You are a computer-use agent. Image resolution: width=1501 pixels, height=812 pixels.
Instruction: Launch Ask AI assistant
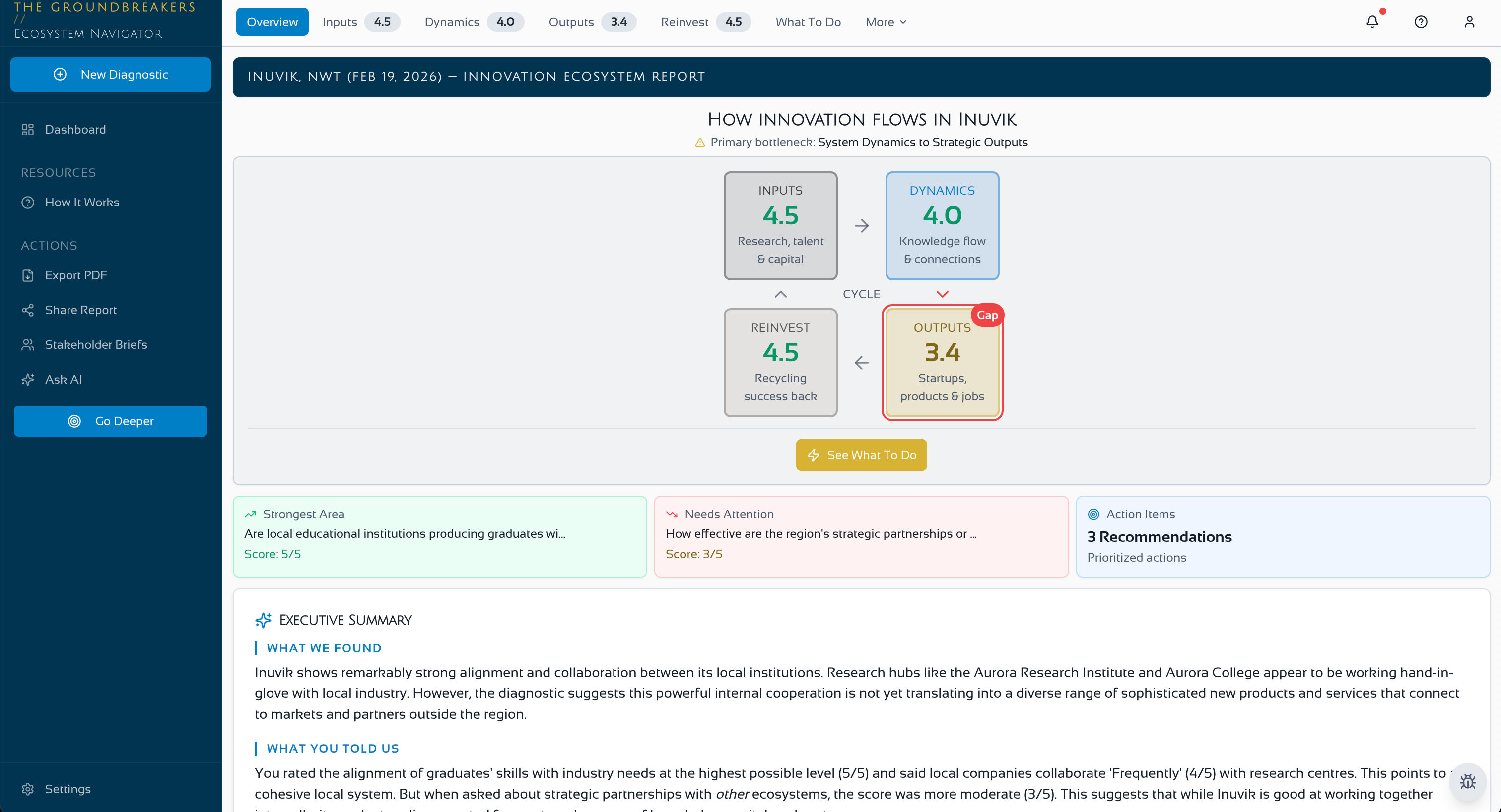63,379
